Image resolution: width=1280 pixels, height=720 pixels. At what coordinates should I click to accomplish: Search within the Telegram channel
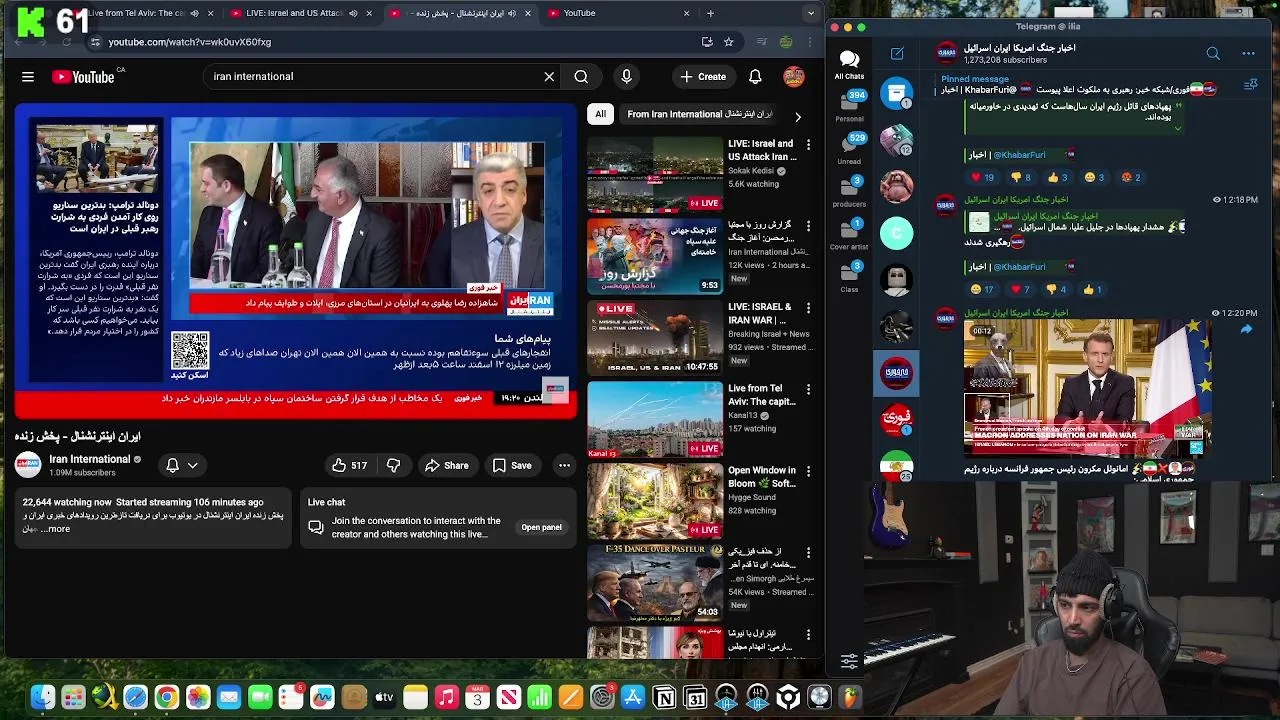(1213, 53)
